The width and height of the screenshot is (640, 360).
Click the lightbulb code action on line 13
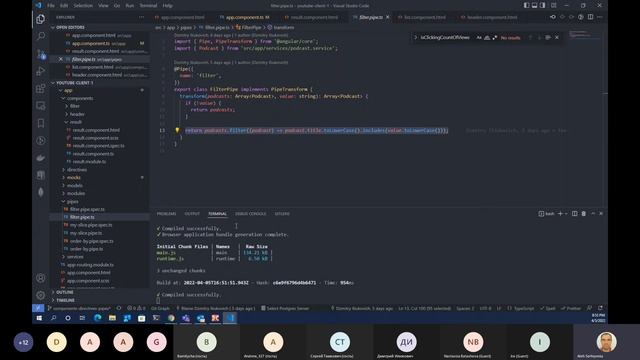[x=177, y=130]
